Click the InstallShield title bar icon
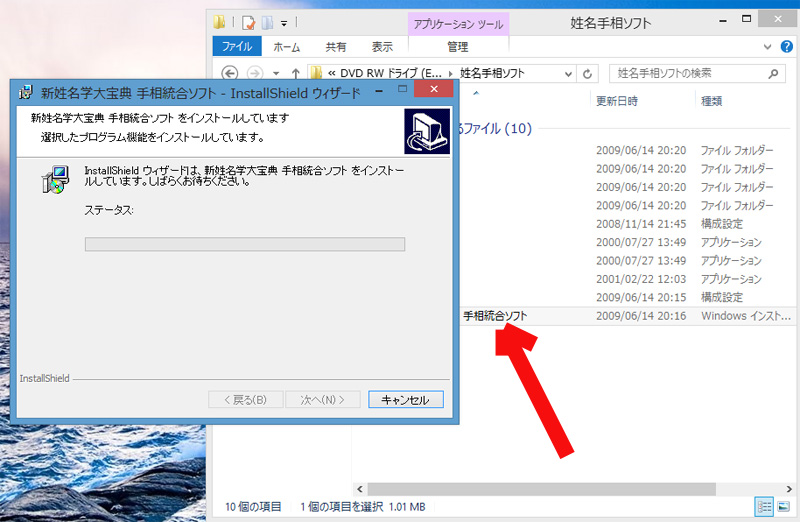 coord(26,92)
